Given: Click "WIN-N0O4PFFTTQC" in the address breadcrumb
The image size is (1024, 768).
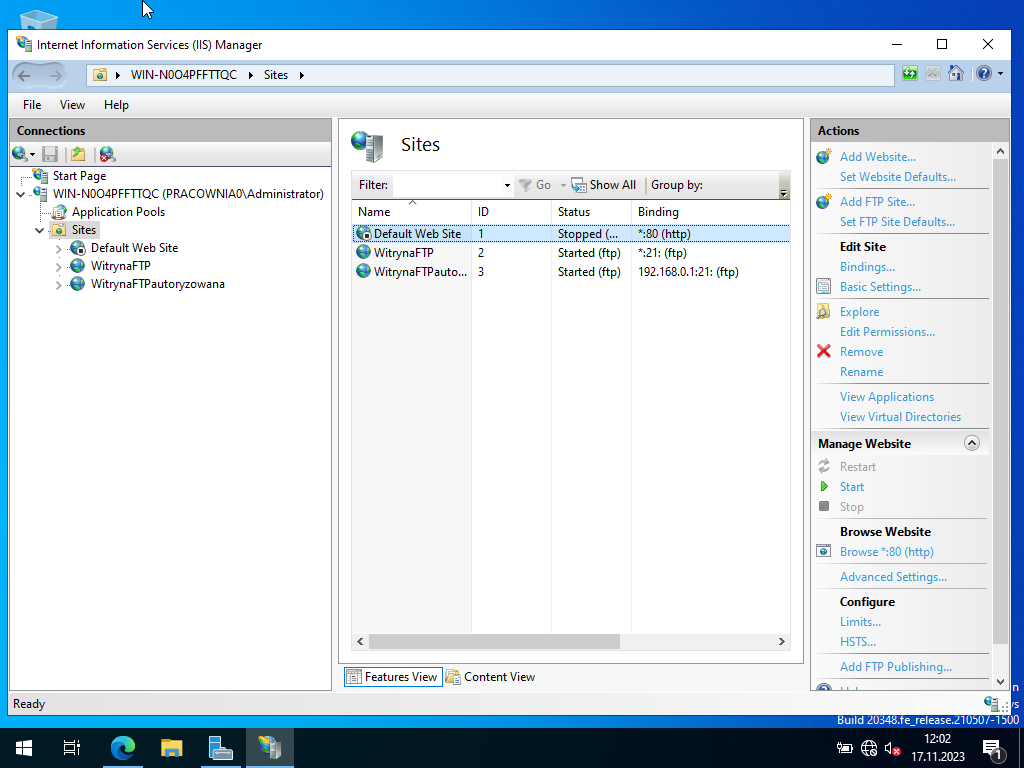Looking at the screenshot, I should [x=184, y=74].
